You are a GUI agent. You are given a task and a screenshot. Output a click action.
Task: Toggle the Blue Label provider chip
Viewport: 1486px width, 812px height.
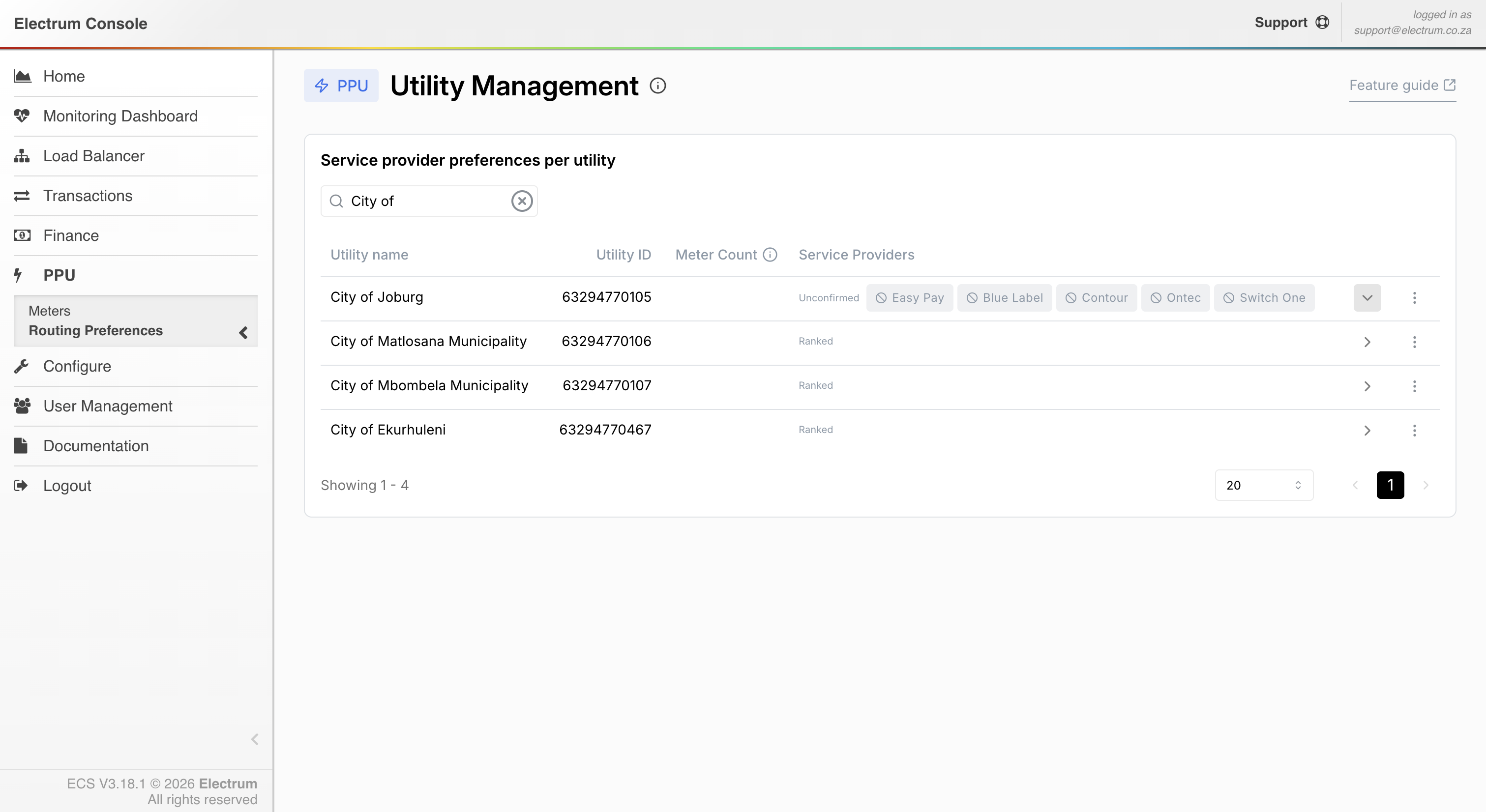point(1004,297)
